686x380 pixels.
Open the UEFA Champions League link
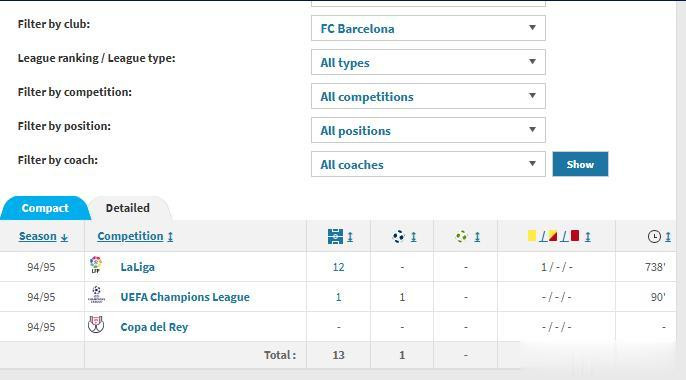[x=185, y=297]
